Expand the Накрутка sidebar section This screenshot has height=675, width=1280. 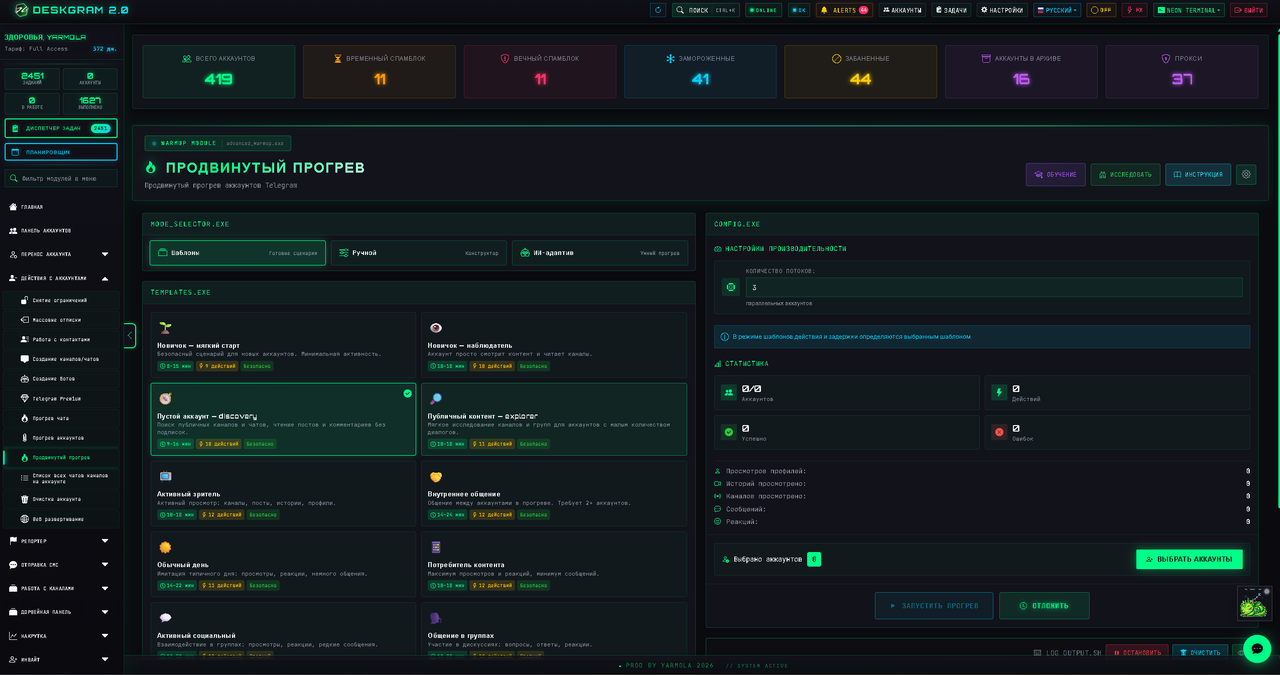pyautogui.click(x=60, y=636)
